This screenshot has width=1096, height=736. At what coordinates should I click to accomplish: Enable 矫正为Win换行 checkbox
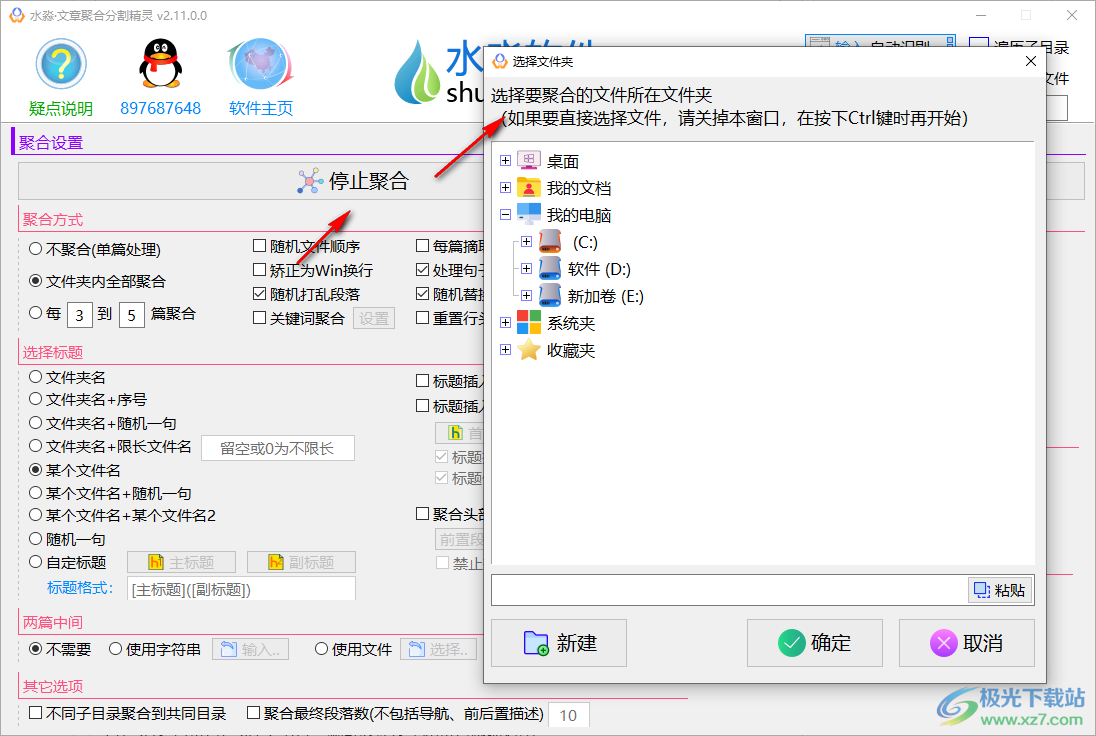(x=312, y=270)
